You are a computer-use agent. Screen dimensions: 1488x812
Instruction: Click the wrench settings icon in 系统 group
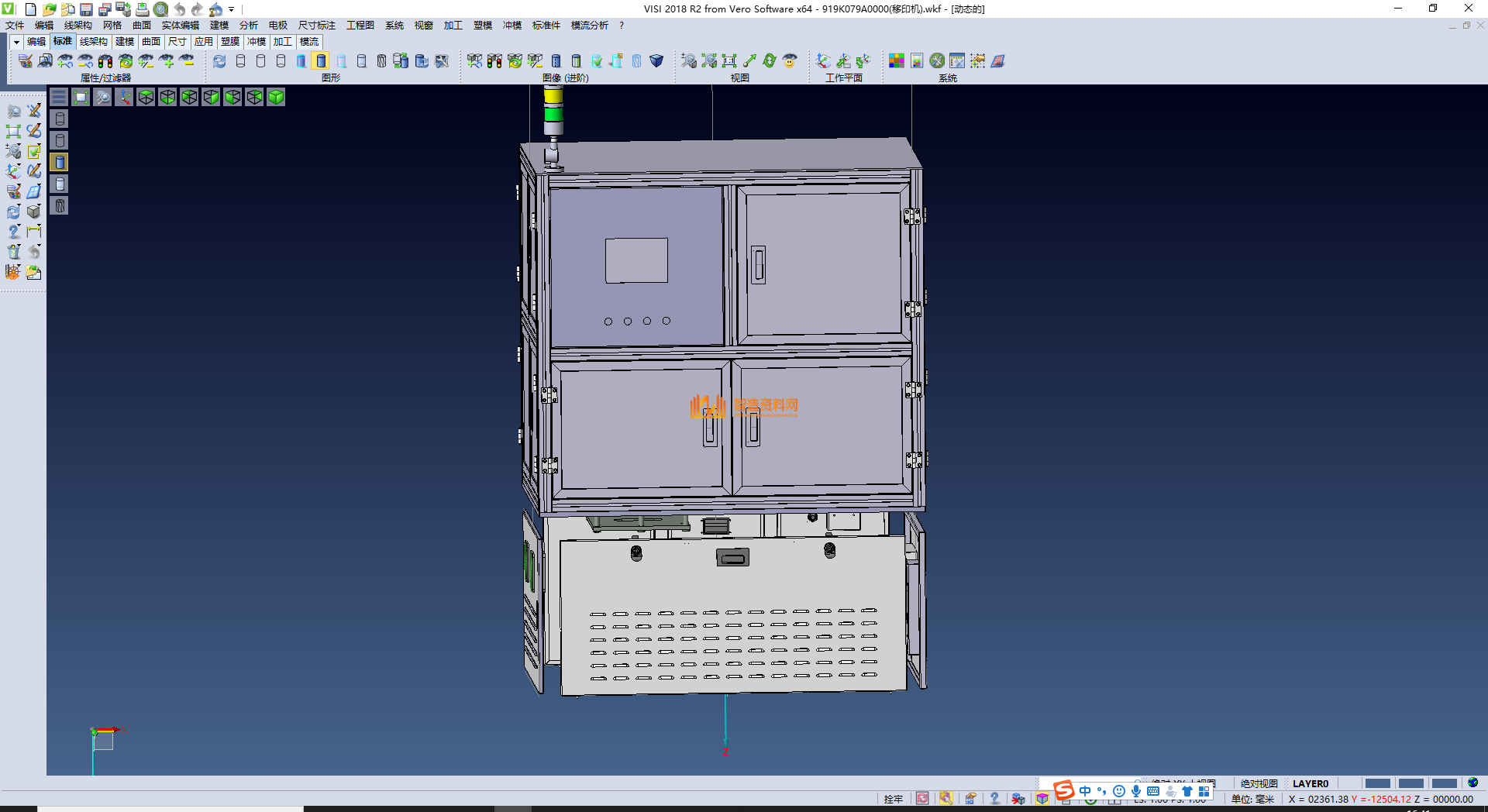(x=937, y=61)
